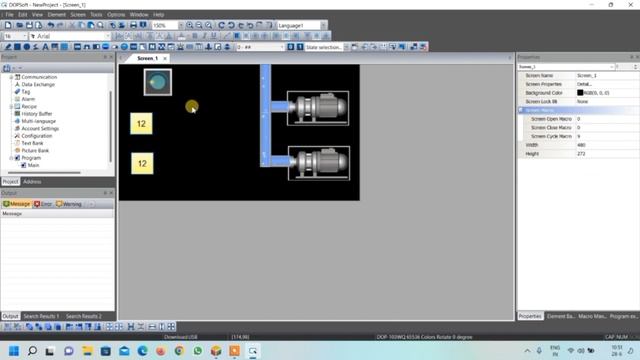Select Data Exchange in project tree

point(38,84)
